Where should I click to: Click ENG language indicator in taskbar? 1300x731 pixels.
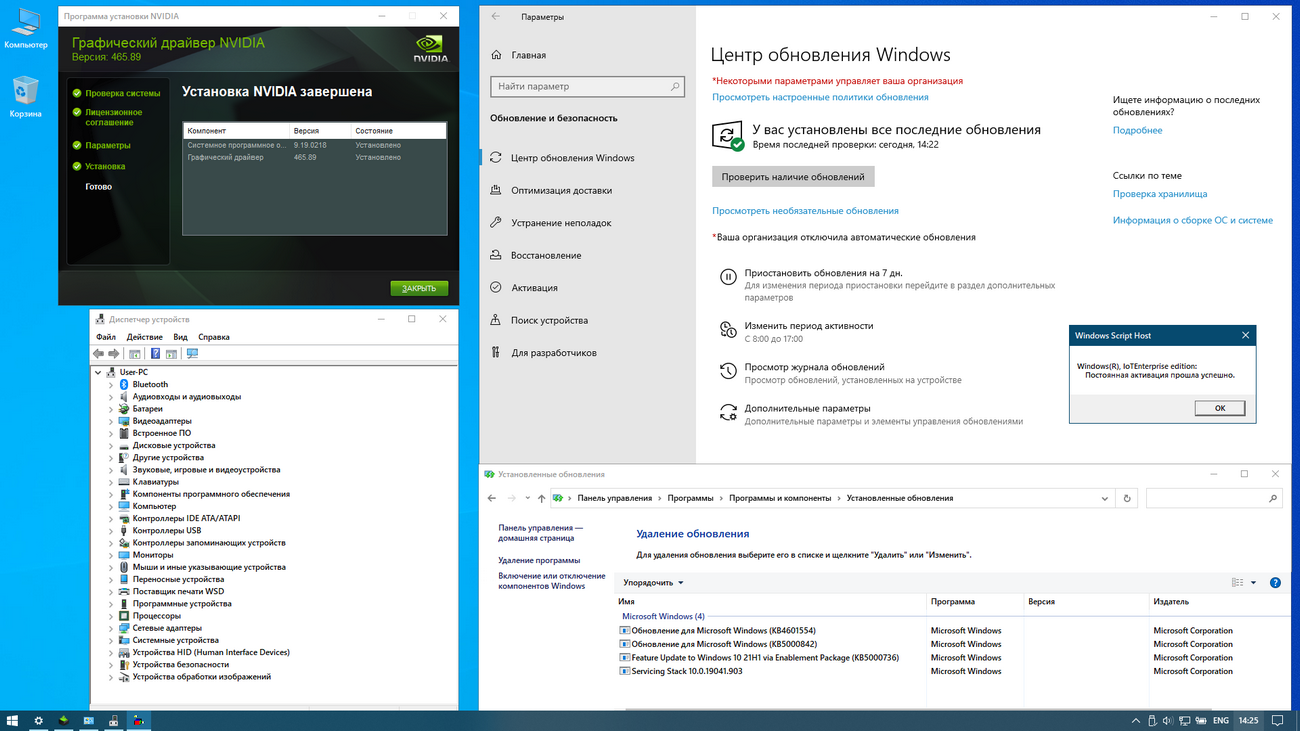pyautogui.click(x=1220, y=720)
